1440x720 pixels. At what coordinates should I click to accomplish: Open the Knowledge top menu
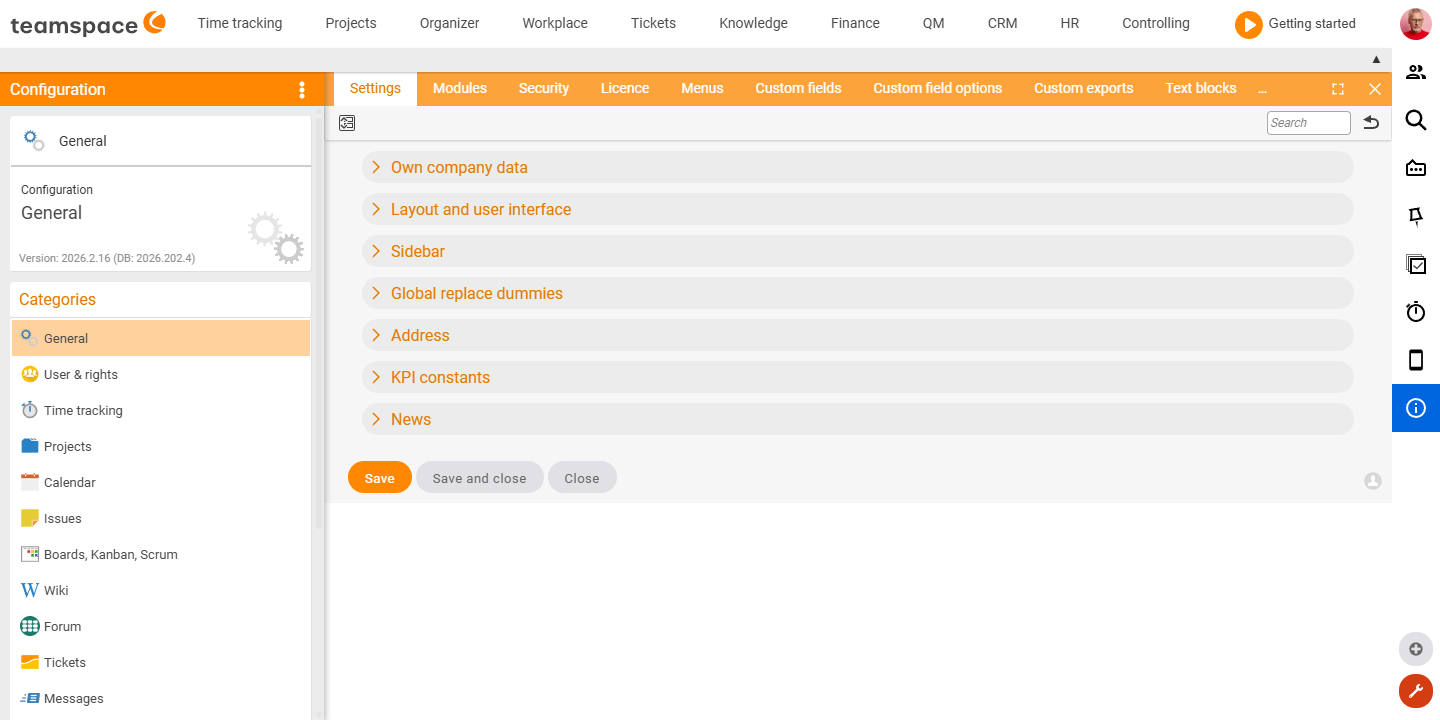coord(753,23)
